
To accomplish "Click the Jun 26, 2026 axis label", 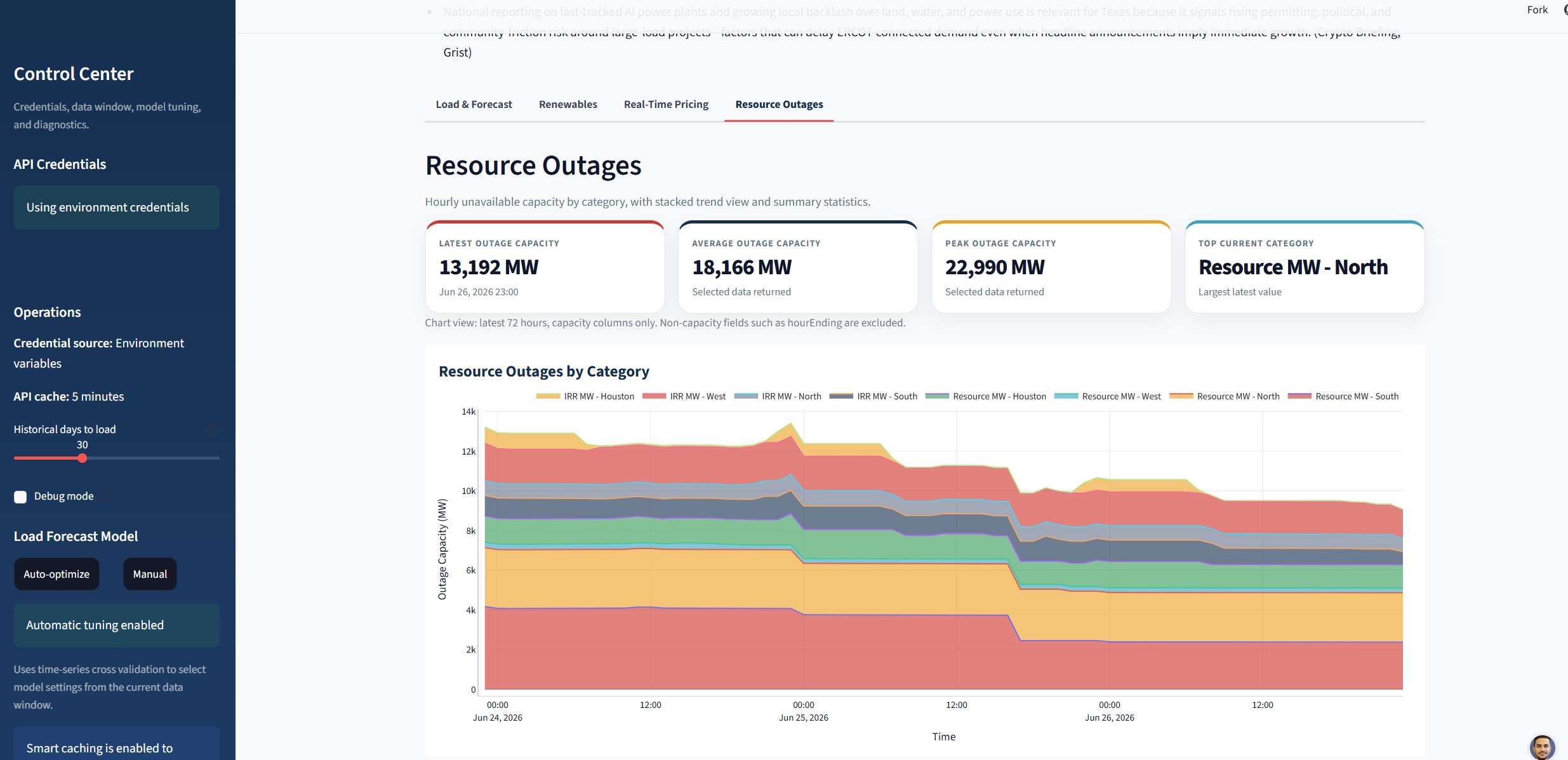I will [1110, 717].
